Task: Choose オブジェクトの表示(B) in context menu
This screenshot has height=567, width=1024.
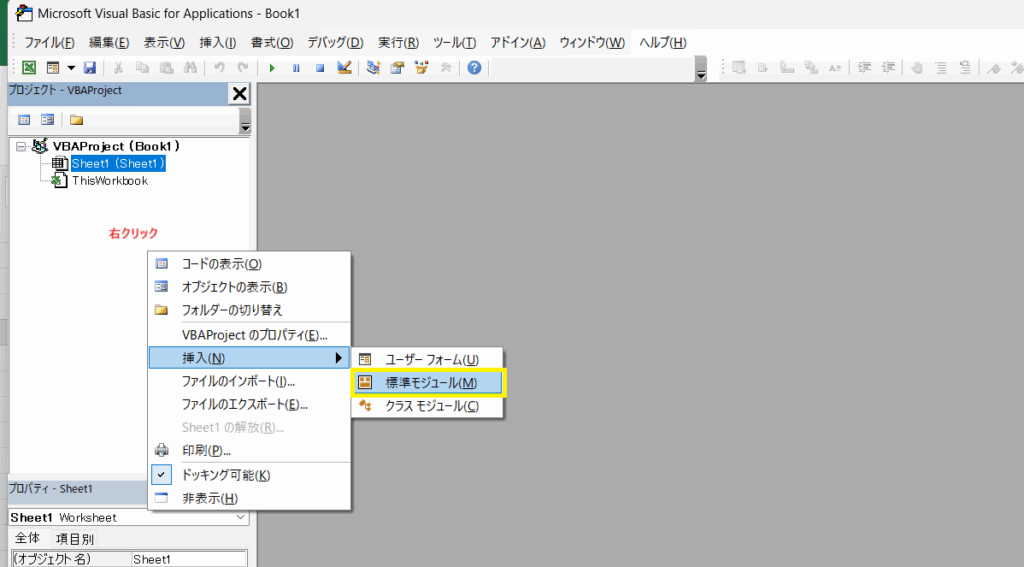Action: 249,287
